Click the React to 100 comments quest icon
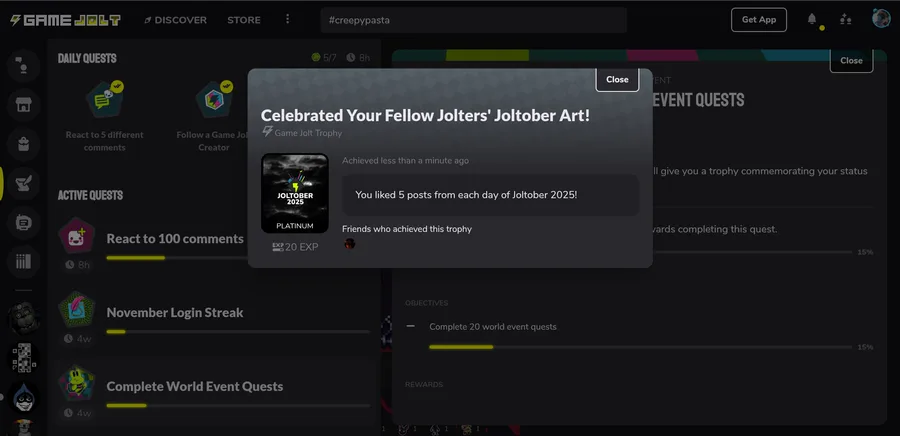The height and width of the screenshot is (436, 900). coord(77,236)
